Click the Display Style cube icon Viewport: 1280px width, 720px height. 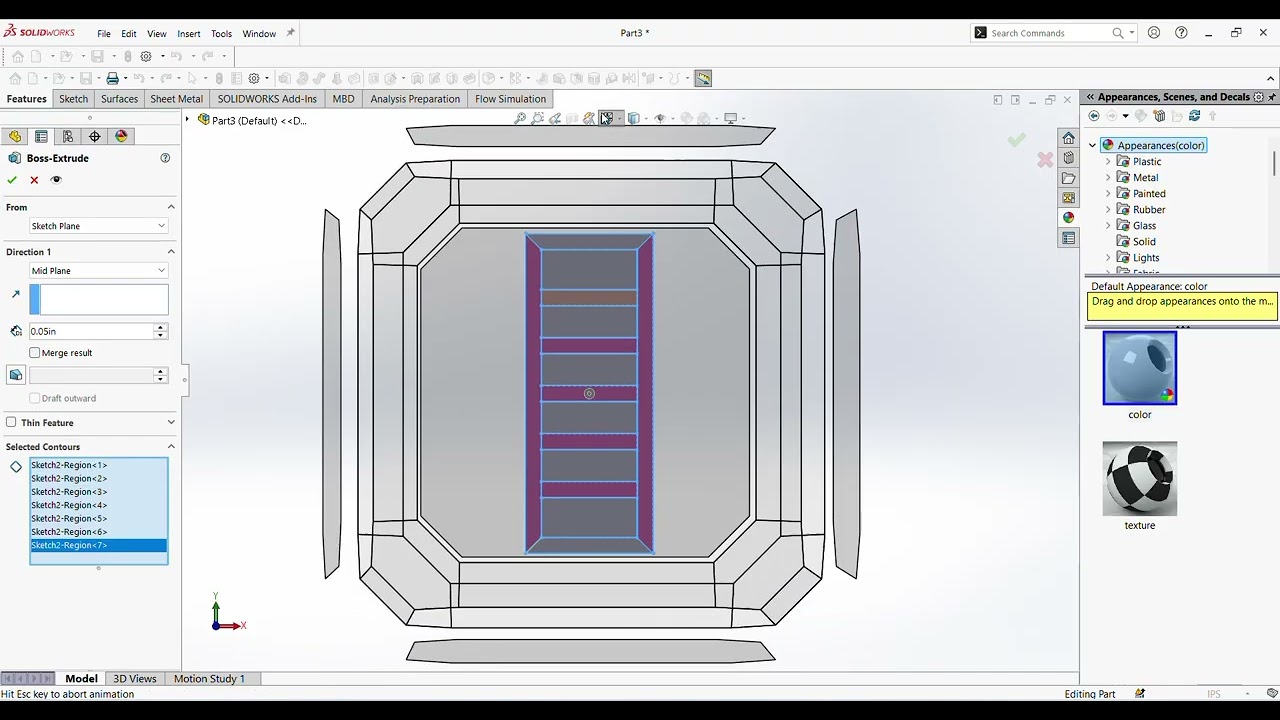633,118
